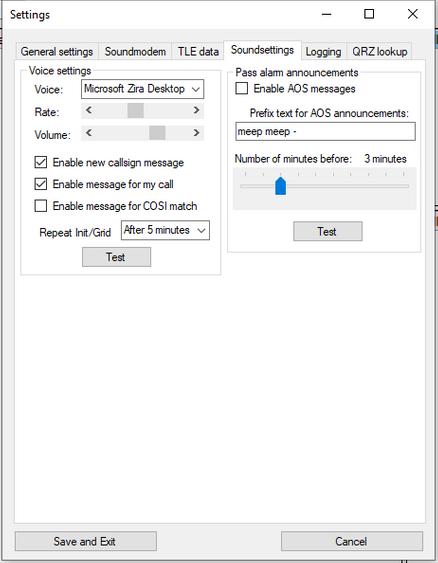Expand the Repeat Init/Grid dropdown
Viewport: 438px width, 563px height.
pos(166,230)
